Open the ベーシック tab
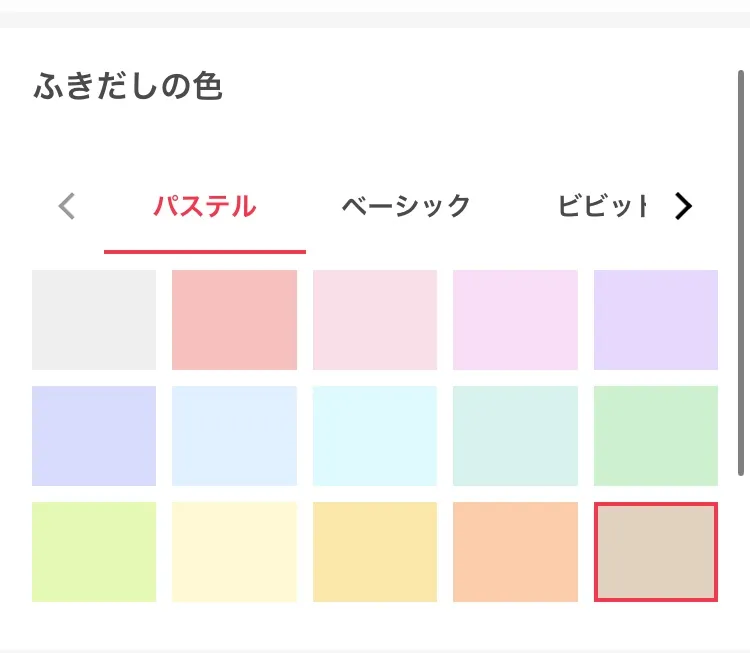The width and height of the screenshot is (750, 653). [405, 207]
